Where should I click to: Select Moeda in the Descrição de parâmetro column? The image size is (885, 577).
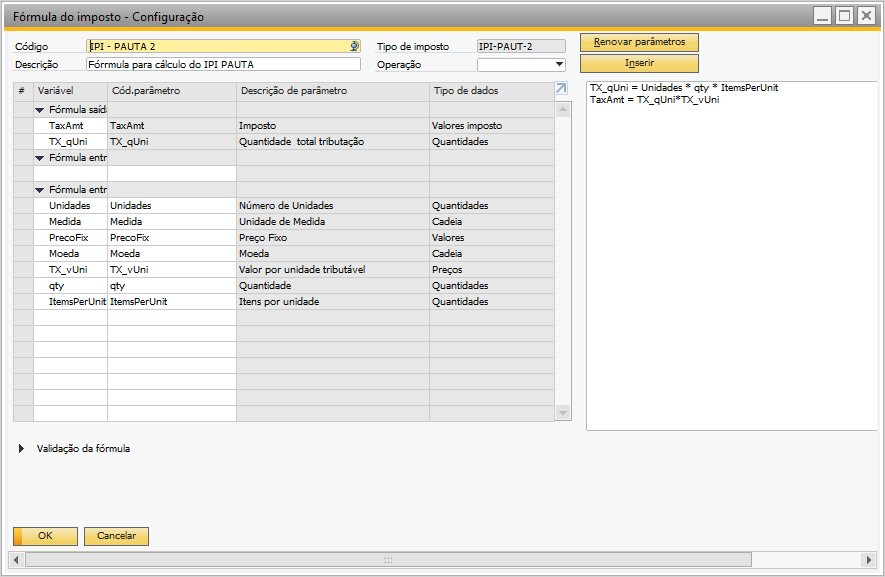pyautogui.click(x=333, y=254)
